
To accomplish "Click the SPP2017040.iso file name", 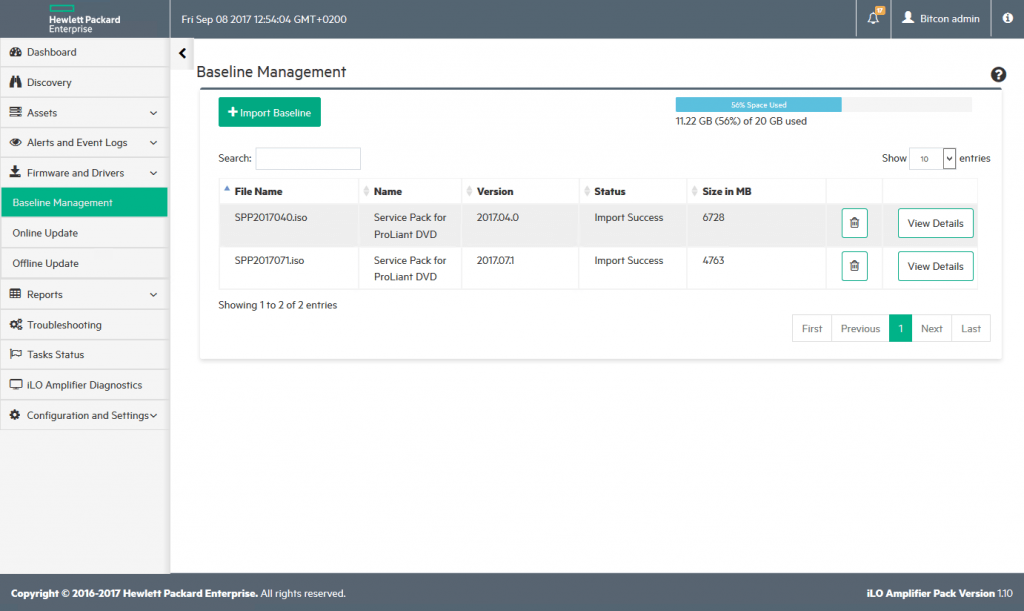I will pos(271,217).
